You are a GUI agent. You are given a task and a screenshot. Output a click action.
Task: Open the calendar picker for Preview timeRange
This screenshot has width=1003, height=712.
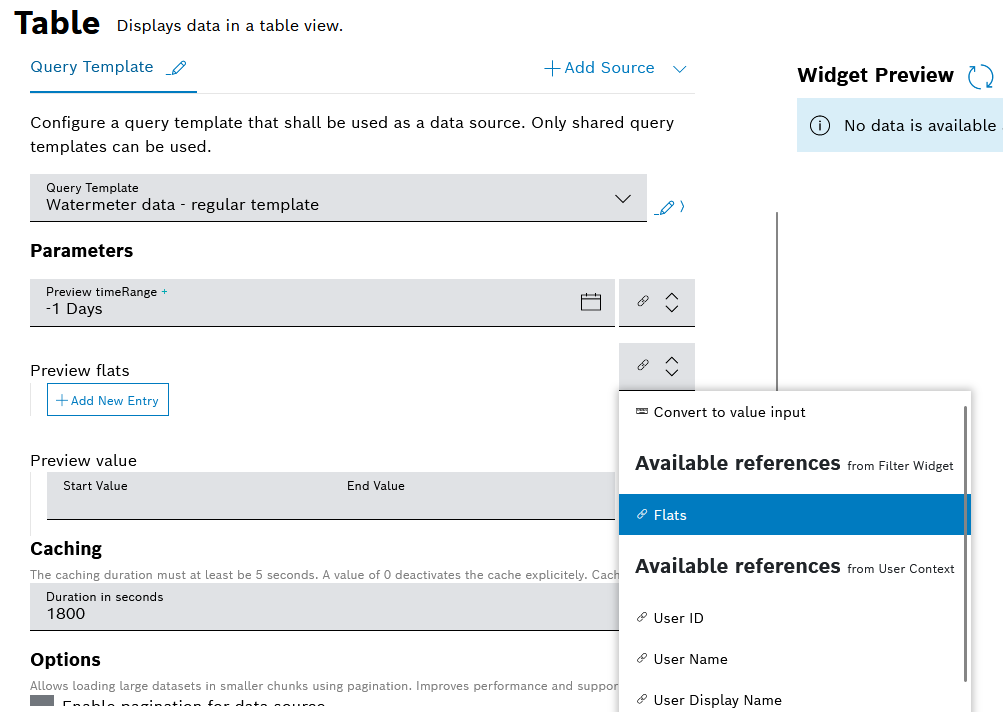591,302
